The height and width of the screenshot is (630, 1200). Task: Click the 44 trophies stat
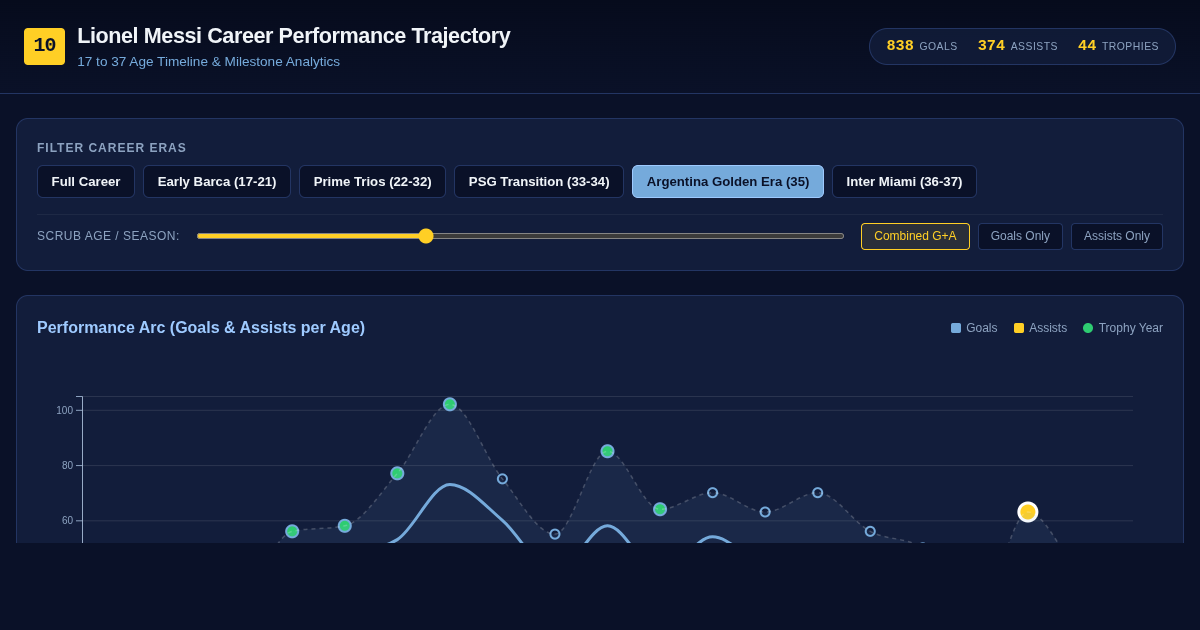coord(1118,46)
